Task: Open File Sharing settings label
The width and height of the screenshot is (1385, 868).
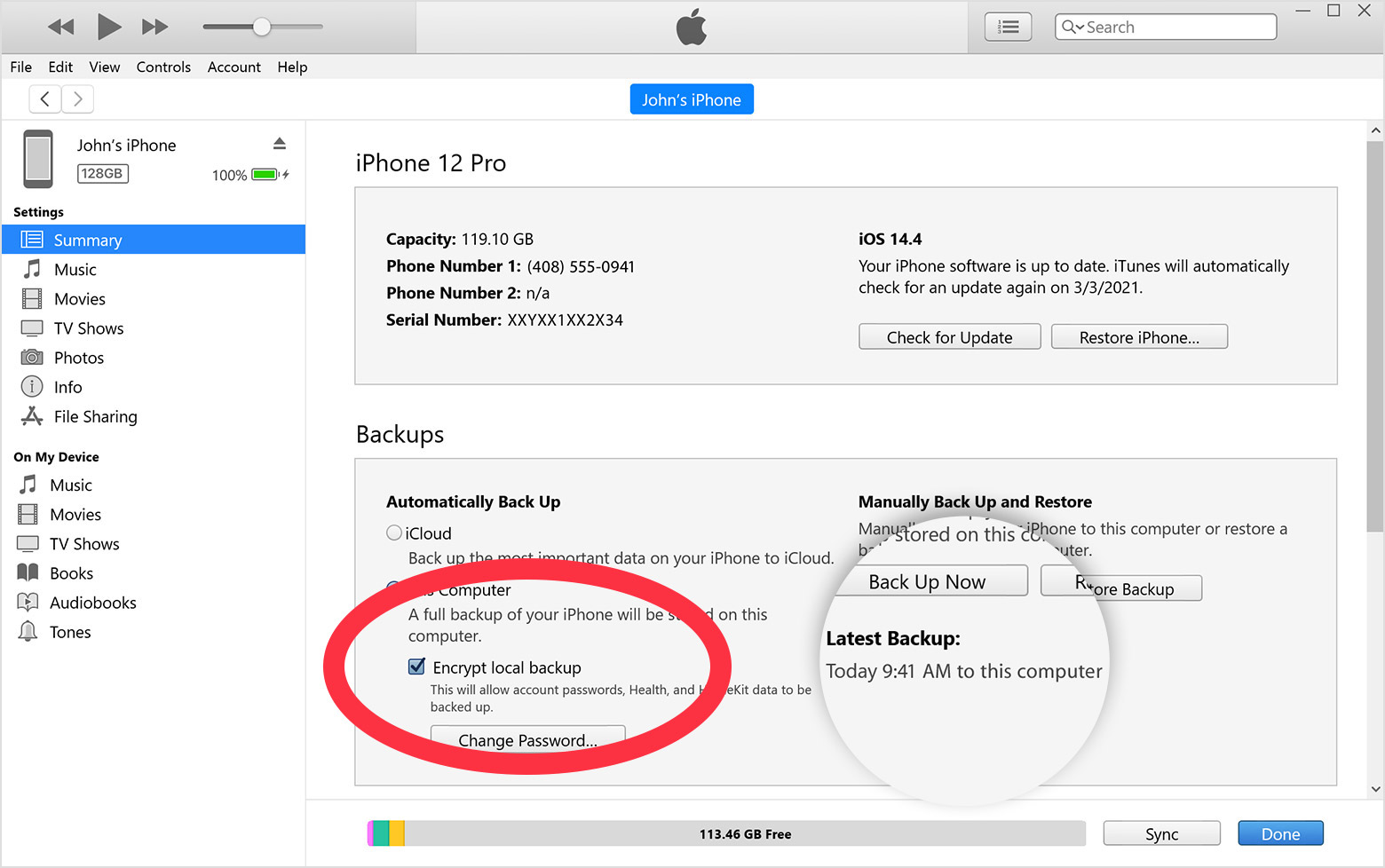Action: click(x=96, y=416)
